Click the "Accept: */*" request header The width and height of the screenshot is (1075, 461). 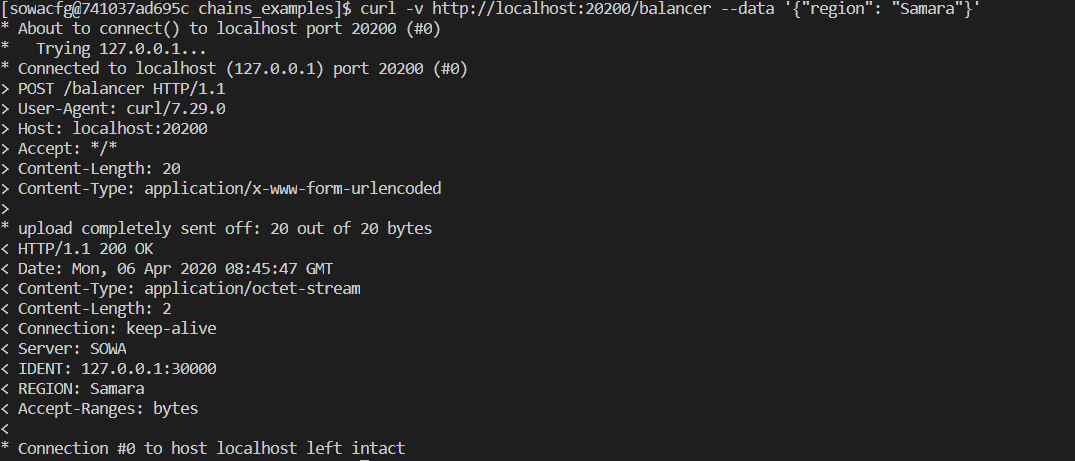67,149
